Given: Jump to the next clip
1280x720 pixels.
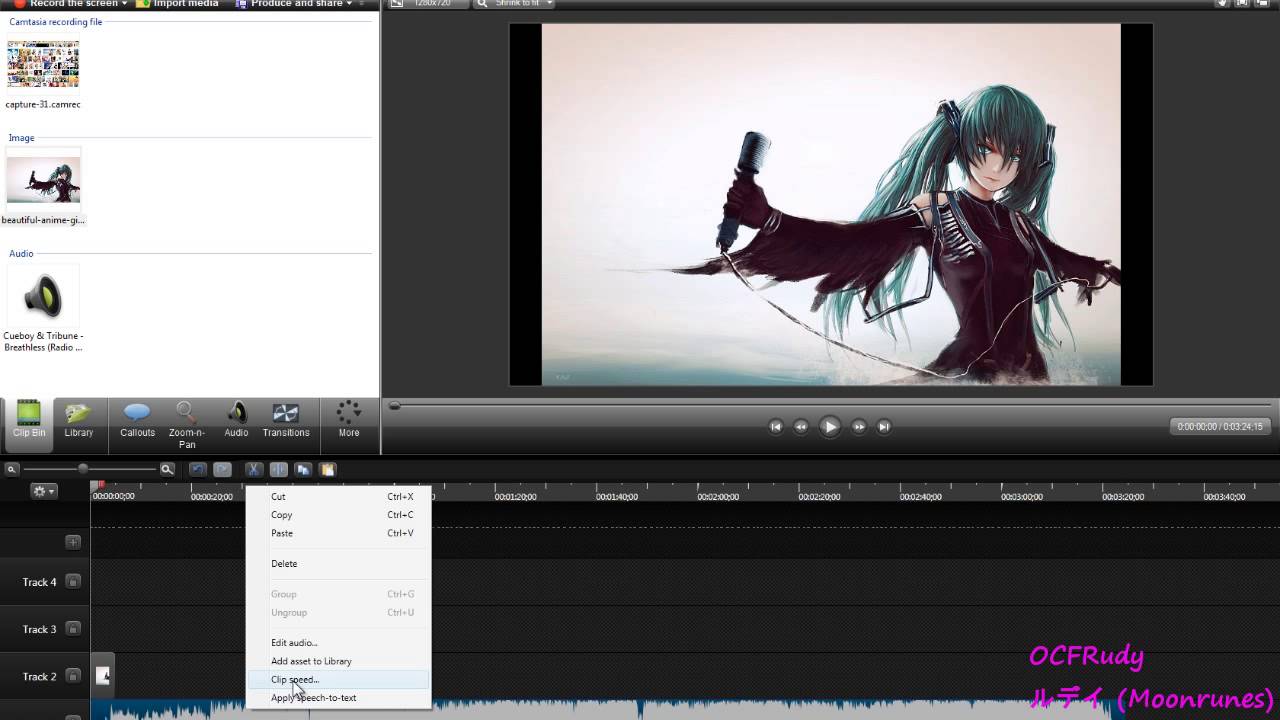Looking at the screenshot, I should [x=884, y=426].
